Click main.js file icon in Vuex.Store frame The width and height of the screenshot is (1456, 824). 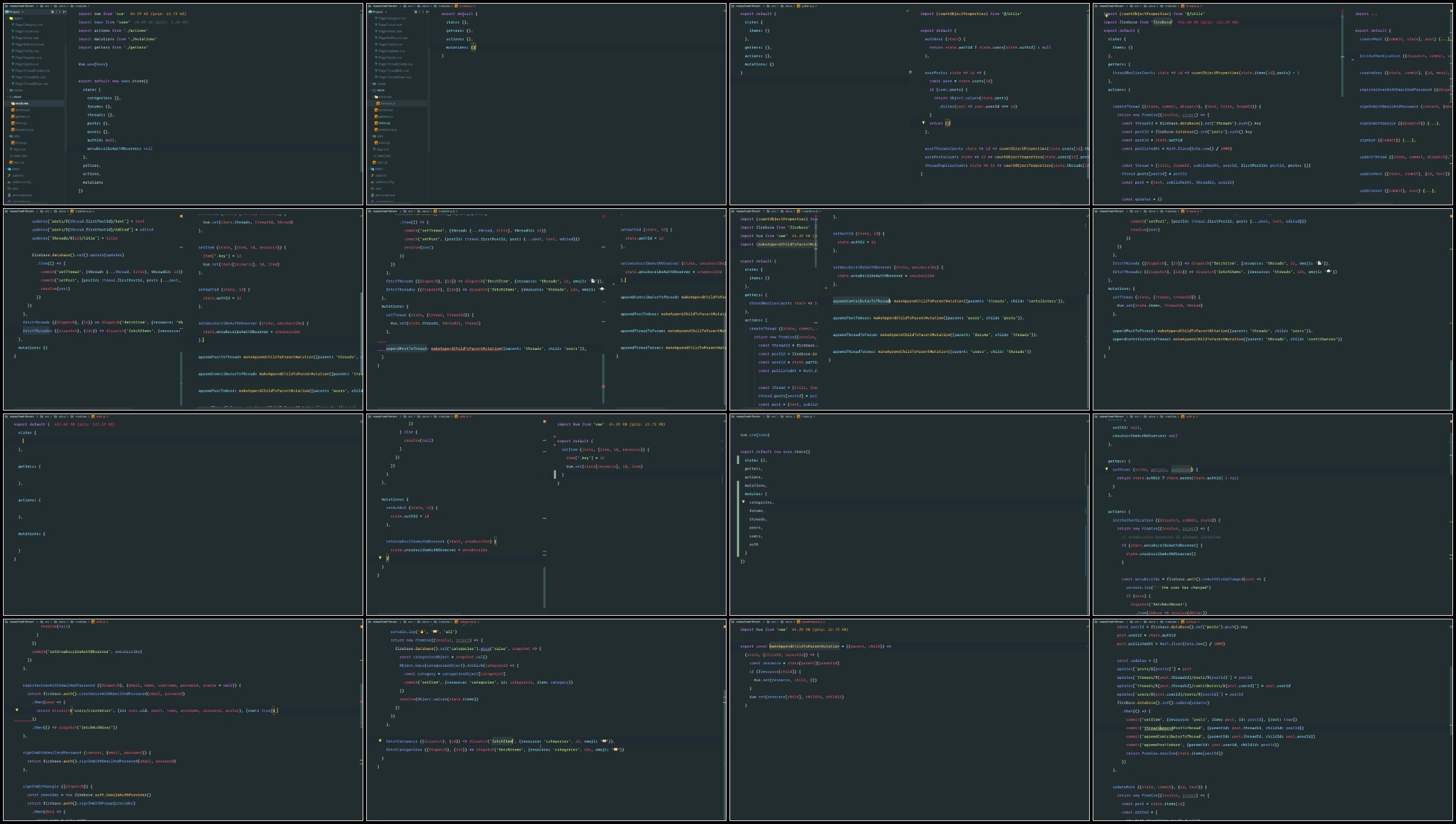pos(11,163)
